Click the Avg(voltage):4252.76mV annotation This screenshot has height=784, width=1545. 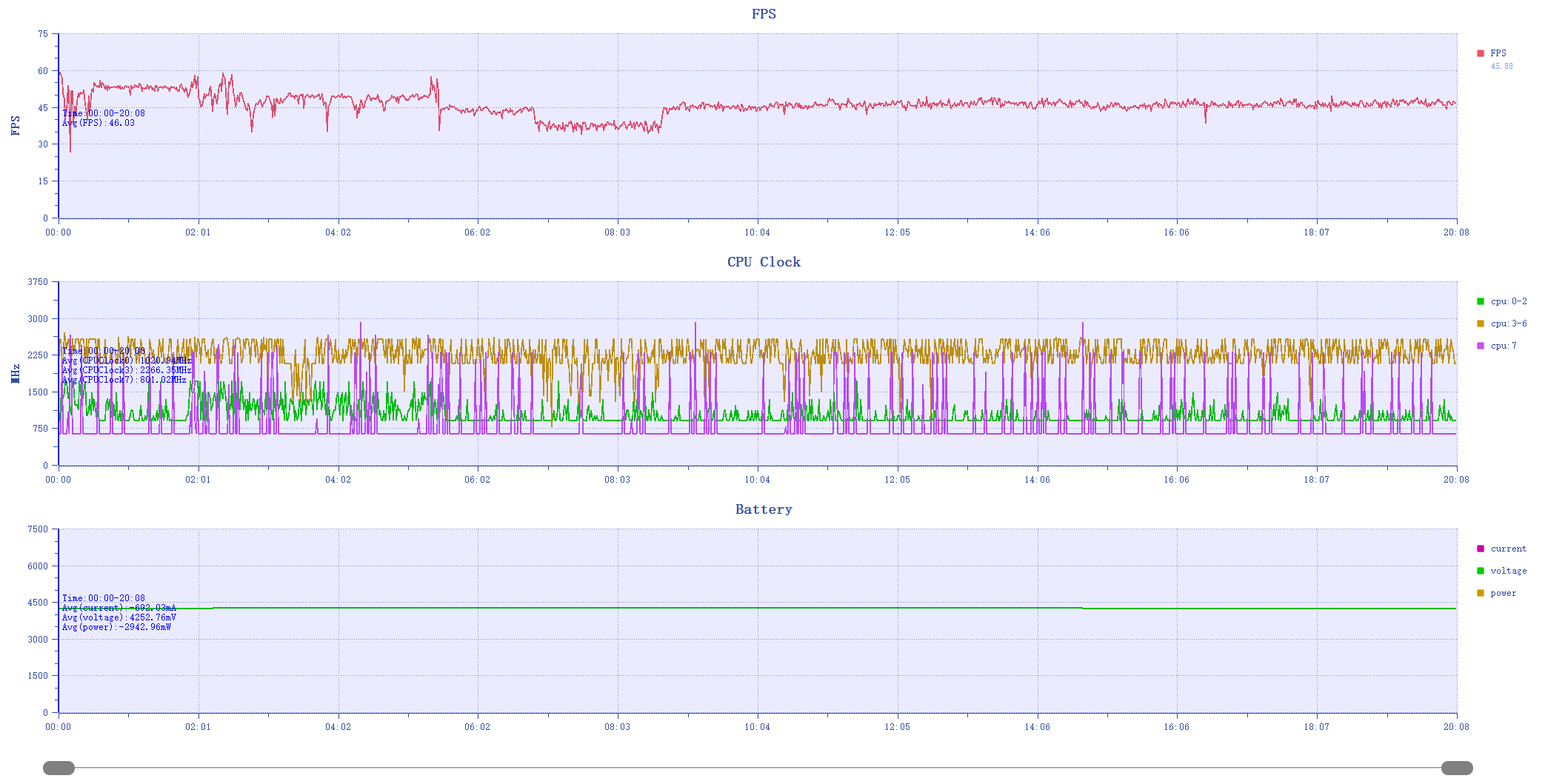click(x=119, y=617)
